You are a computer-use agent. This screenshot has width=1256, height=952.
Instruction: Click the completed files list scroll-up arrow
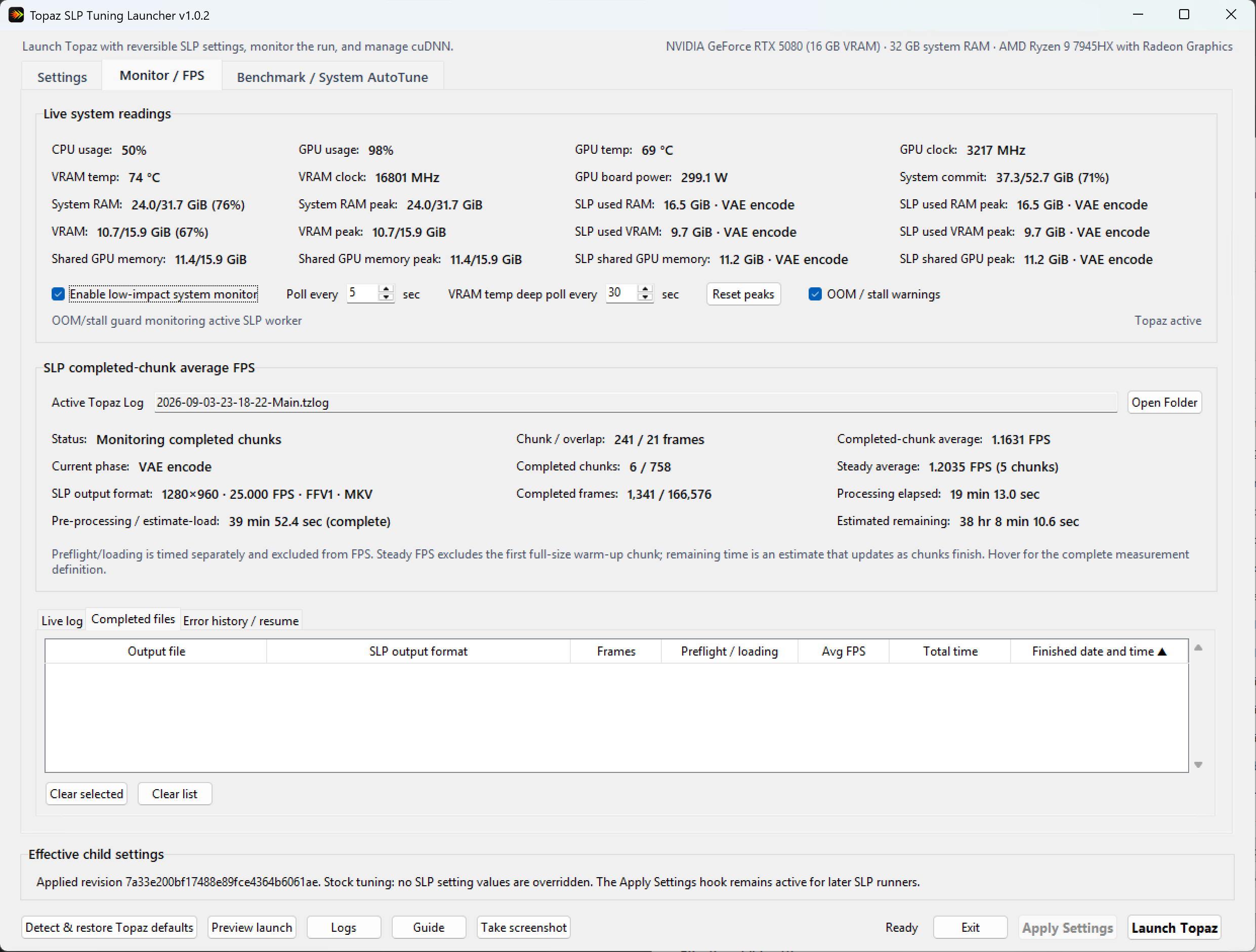click(1198, 647)
